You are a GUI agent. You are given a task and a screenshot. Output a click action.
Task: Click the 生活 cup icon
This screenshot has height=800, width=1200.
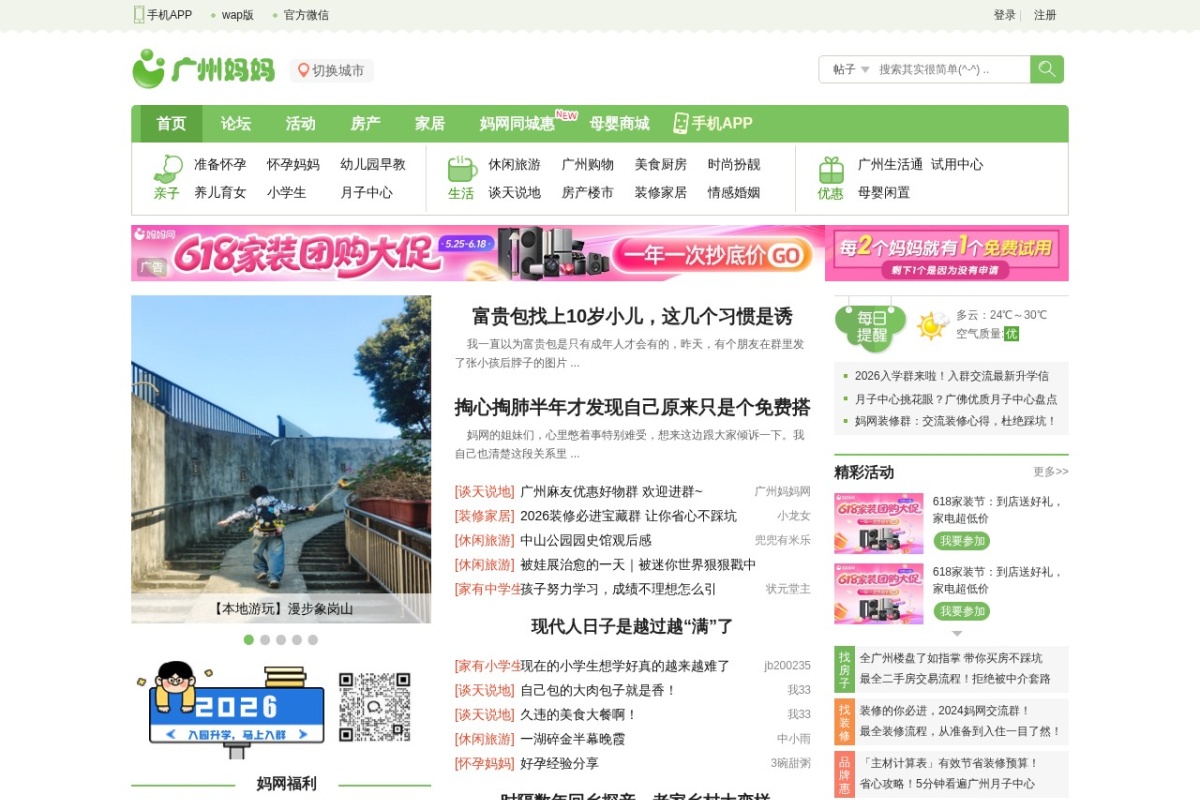pyautogui.click(x=461, y=167)
